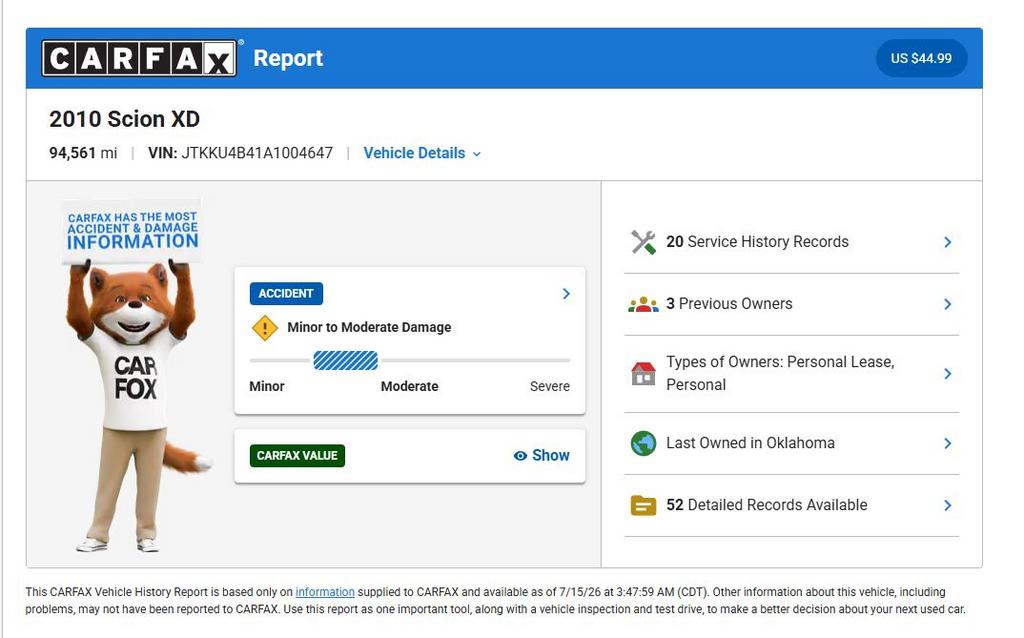The width and height of the screenshot is (1024, 638).
Task: Click the CARFAX logo
Action: coord(139,58)
